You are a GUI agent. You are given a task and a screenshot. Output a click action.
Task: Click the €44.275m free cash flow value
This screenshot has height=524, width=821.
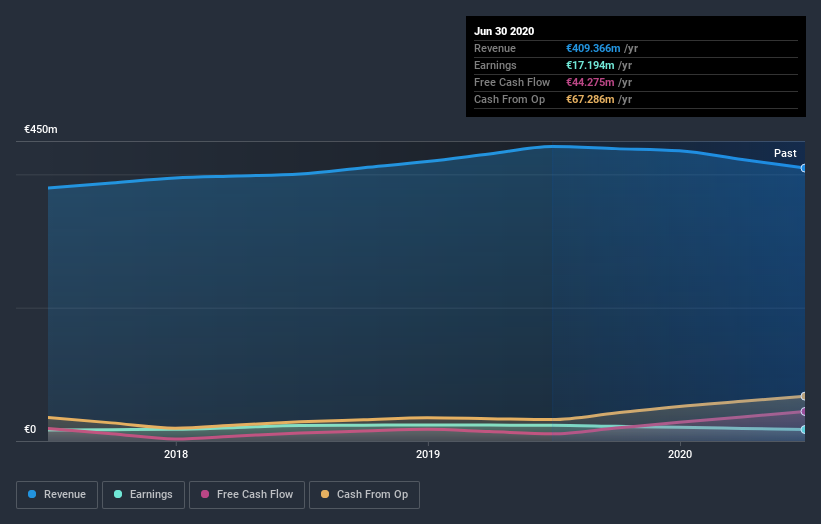coord(590,82)
